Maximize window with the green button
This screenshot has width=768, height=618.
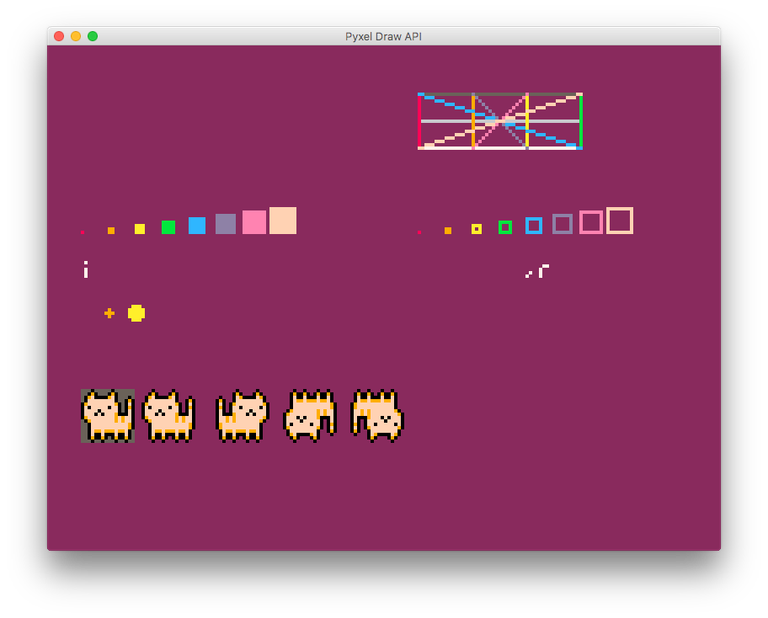point(93,36)
